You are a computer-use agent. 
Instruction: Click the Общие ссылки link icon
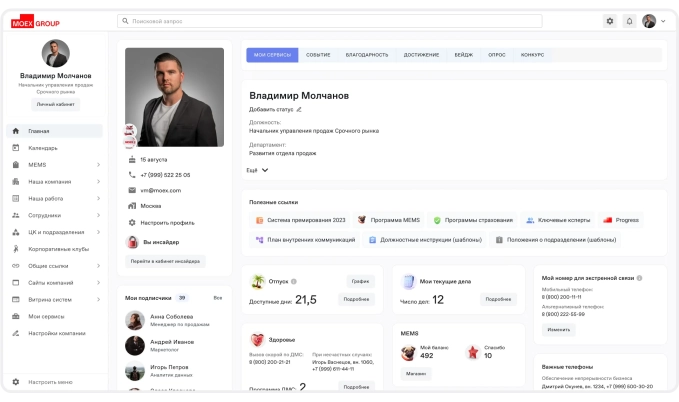pyautogui.click(x=16, y=266)
